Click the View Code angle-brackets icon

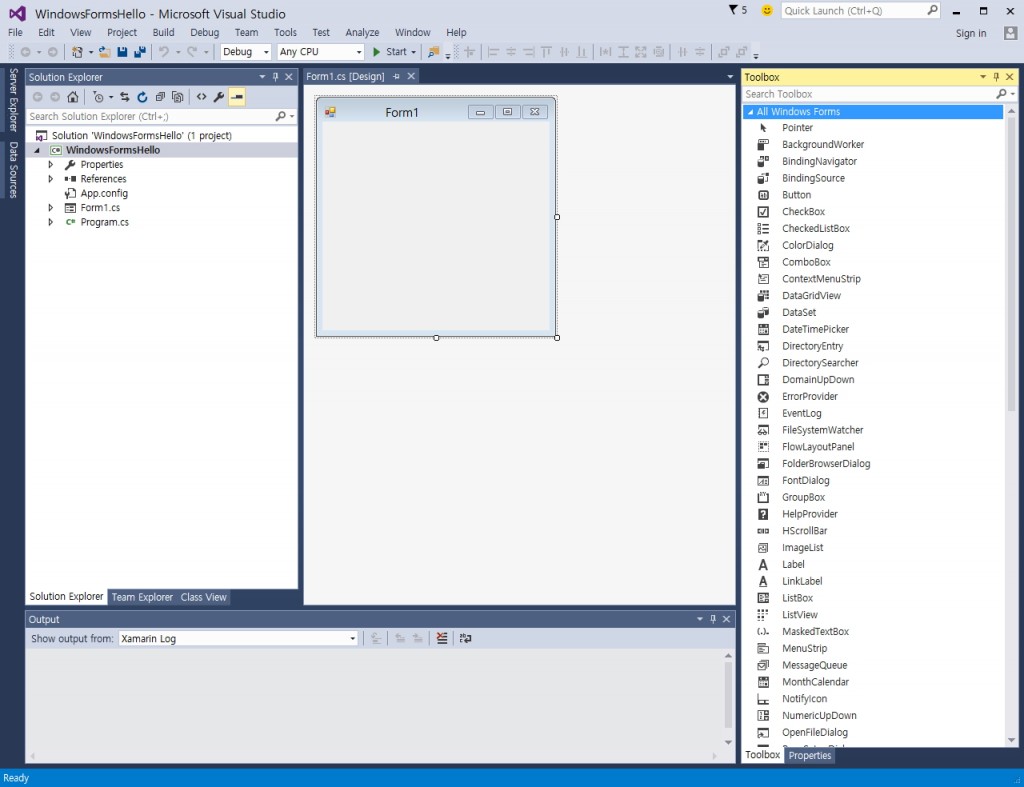click(x=201, y=97)
